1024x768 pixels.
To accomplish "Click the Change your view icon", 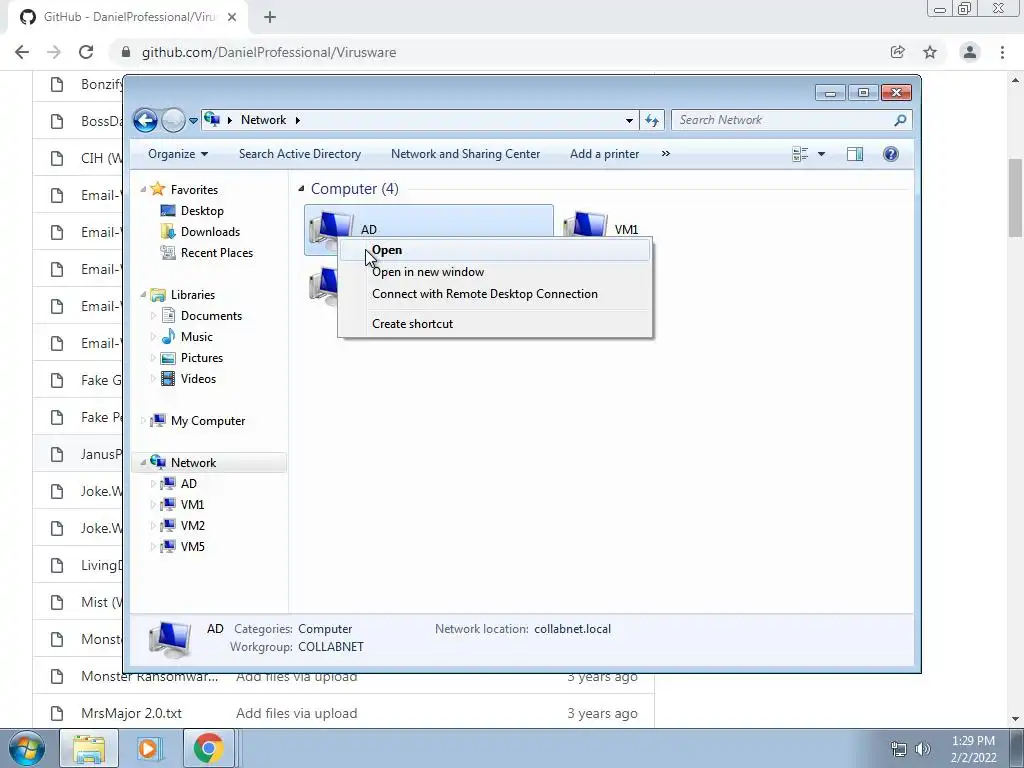I will tap(800, 154).
